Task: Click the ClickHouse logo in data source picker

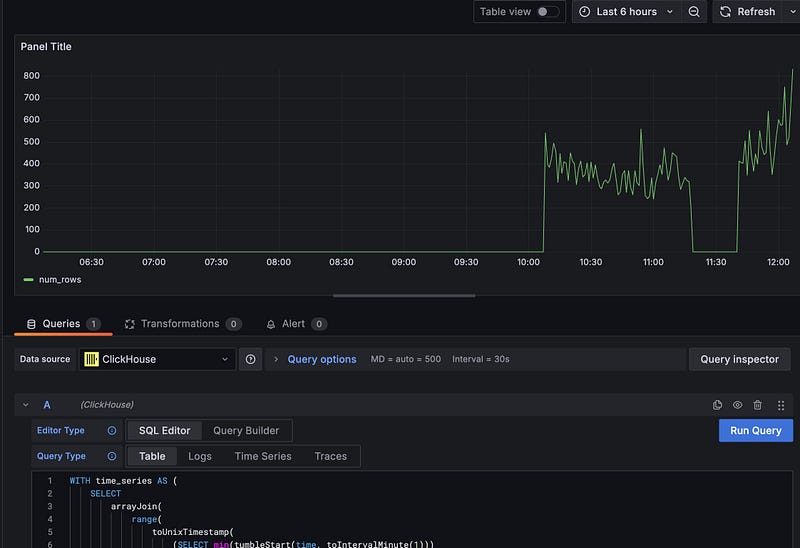Action: (91, 359)
